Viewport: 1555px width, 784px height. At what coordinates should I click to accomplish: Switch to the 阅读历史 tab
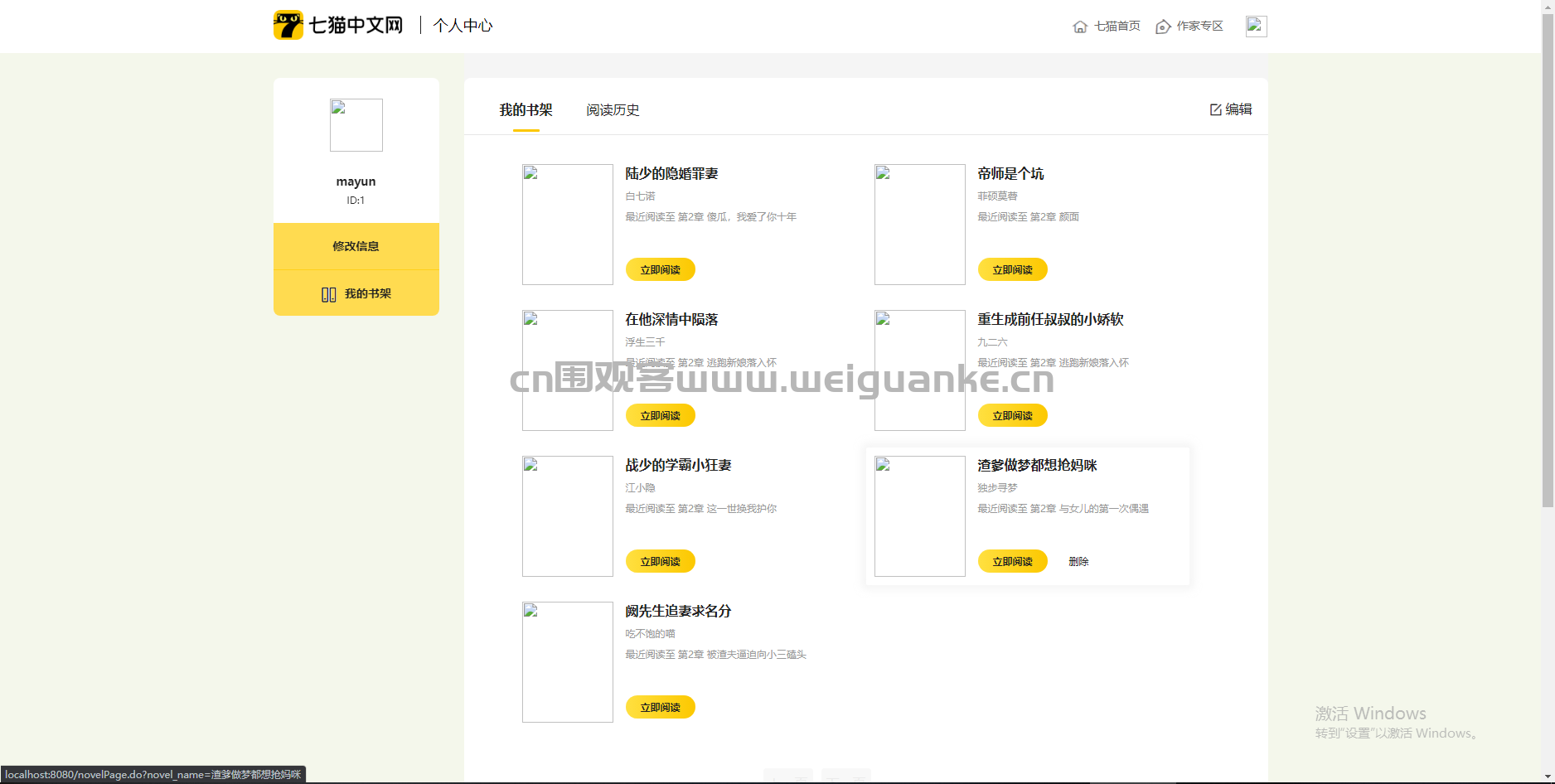tap(613, 109)
